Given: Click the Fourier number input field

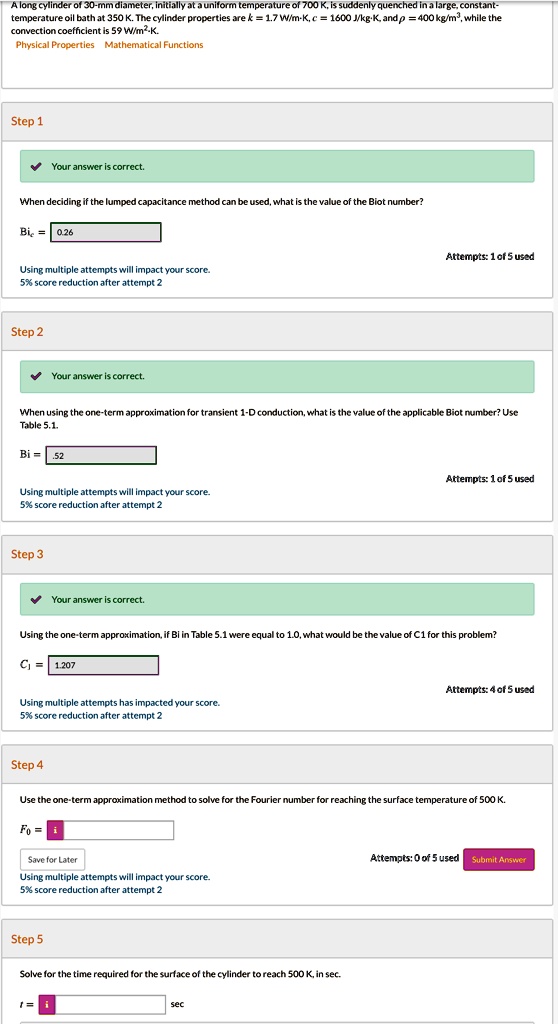Looking at the screenshot, I should (119, 831).
